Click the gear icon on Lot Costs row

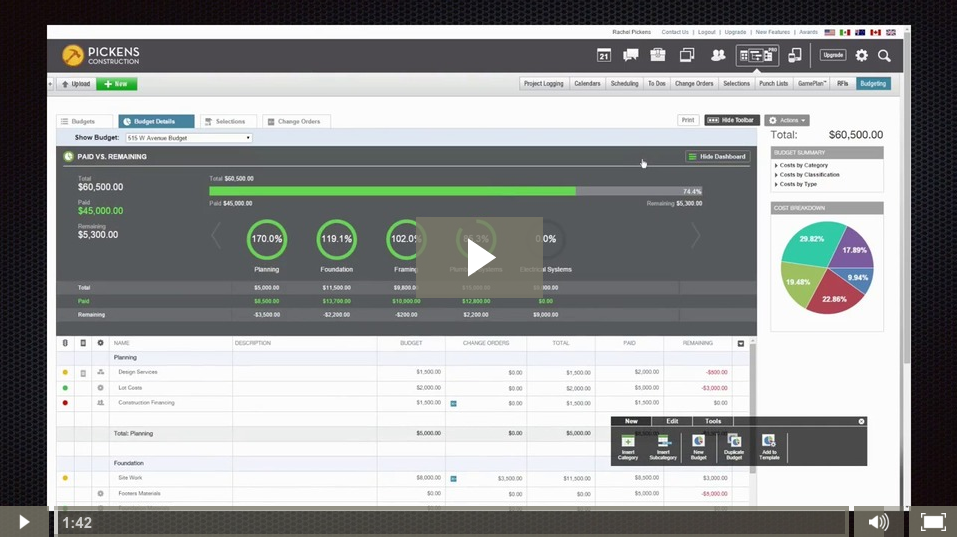pyautogui.click(x=100, y=387)
